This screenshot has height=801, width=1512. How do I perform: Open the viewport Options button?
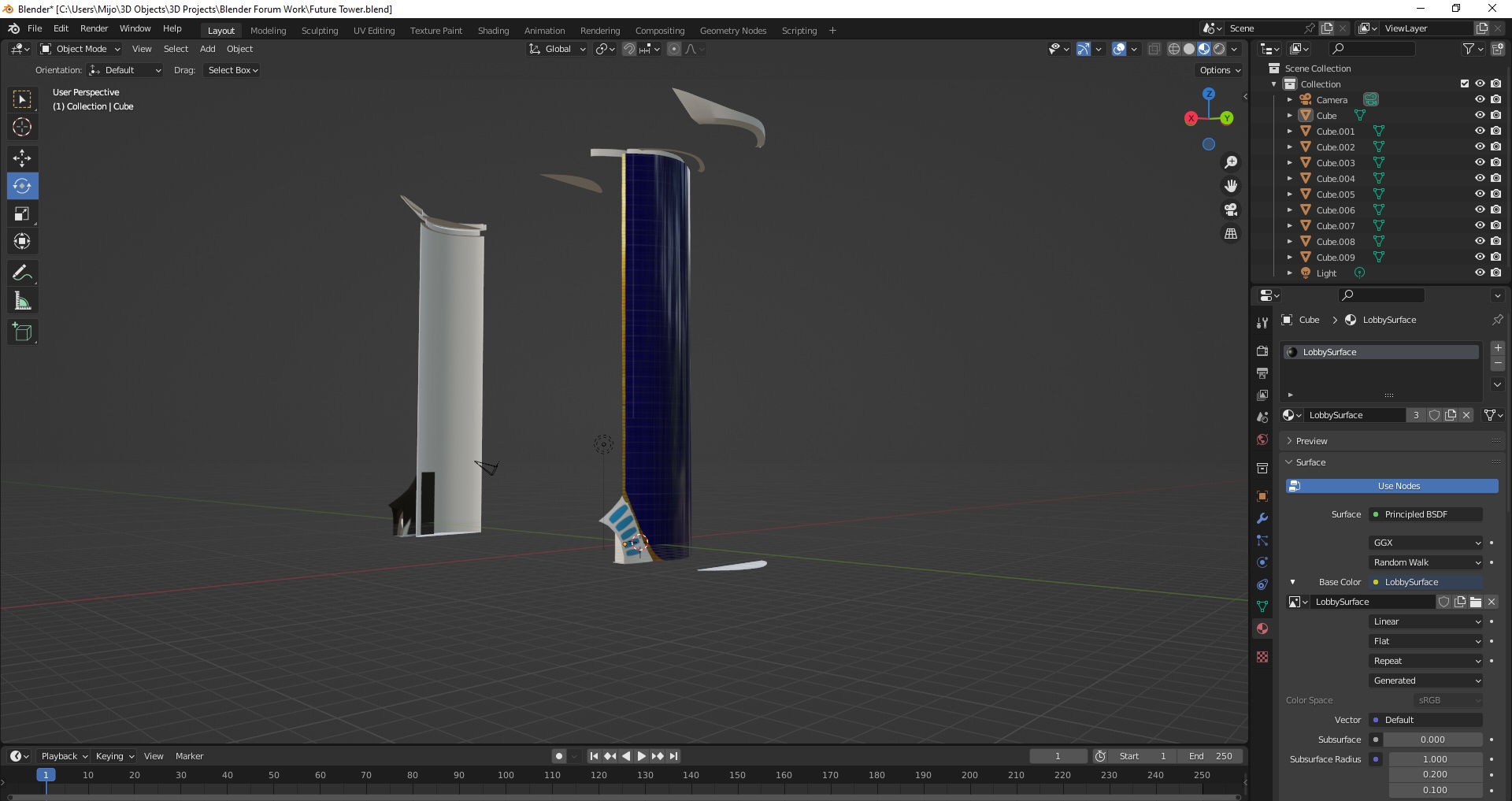(1219, 70)
